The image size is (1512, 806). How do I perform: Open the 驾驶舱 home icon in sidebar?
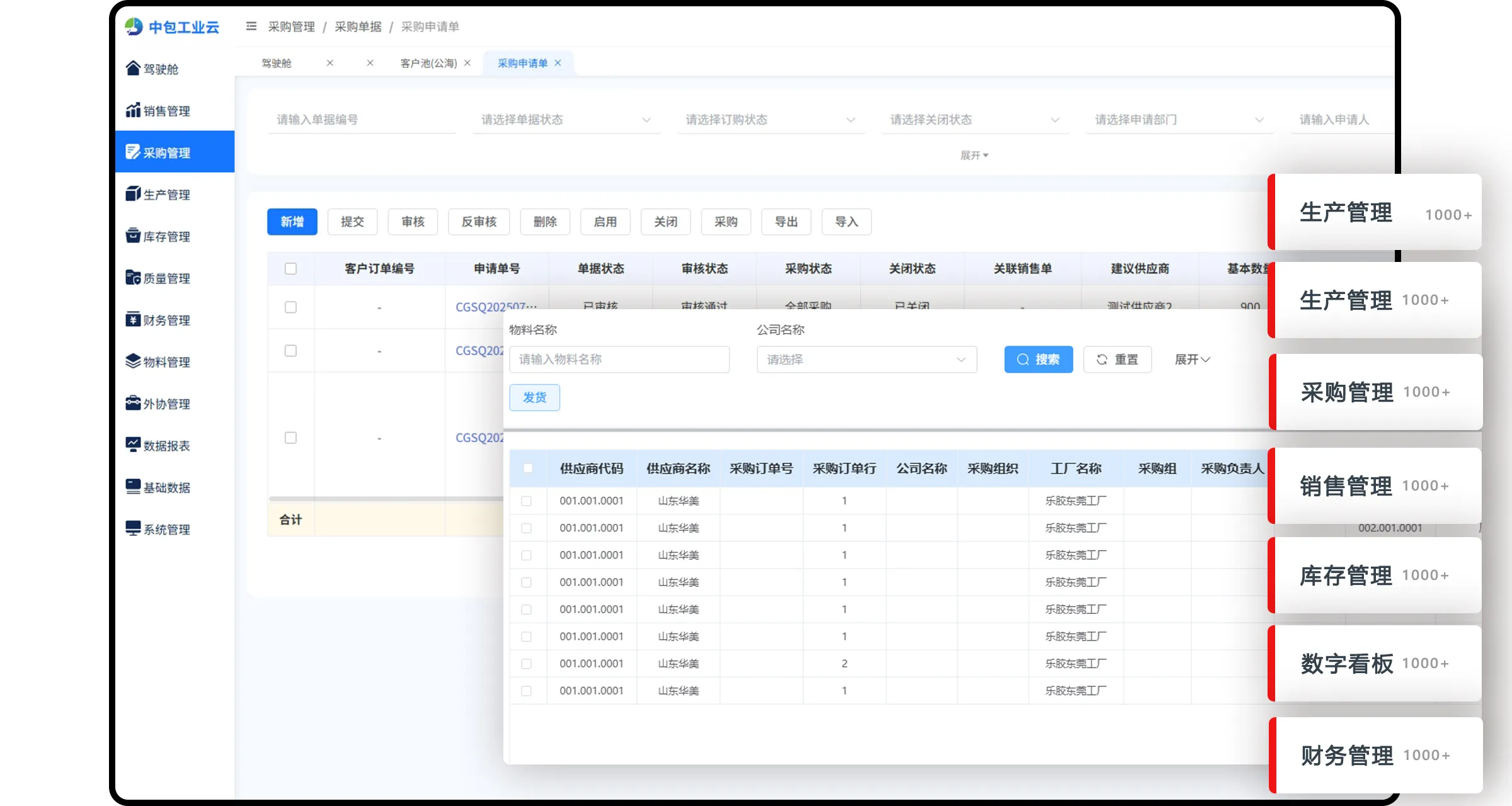pos(132,68)
